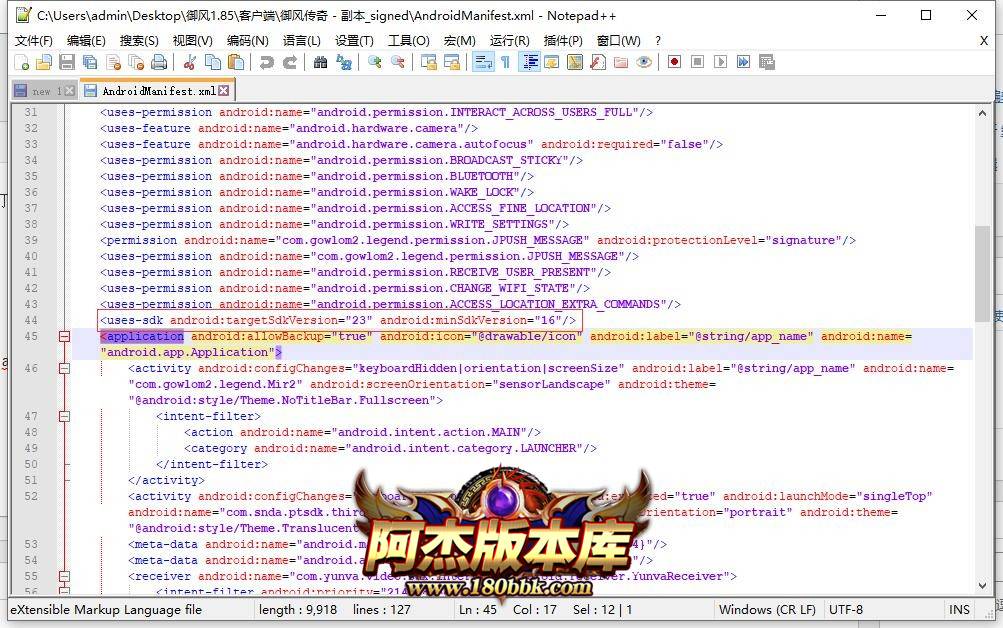Open the 宏(M) menu
The width and height of the screenshot is (1003, 628).
(459, 40)
